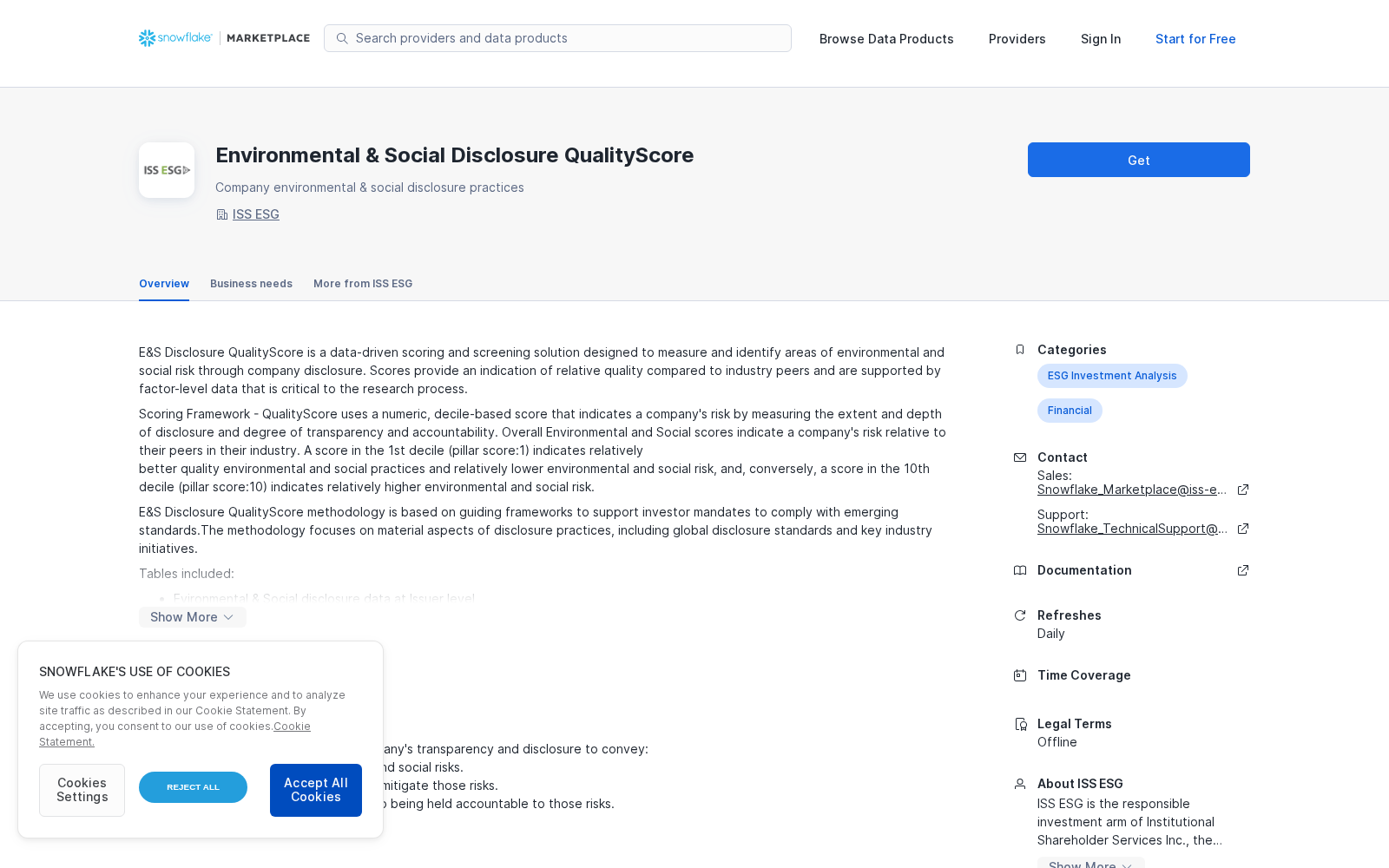
Task: Click Sign In in the header
Action: [x=1101, y=39]
